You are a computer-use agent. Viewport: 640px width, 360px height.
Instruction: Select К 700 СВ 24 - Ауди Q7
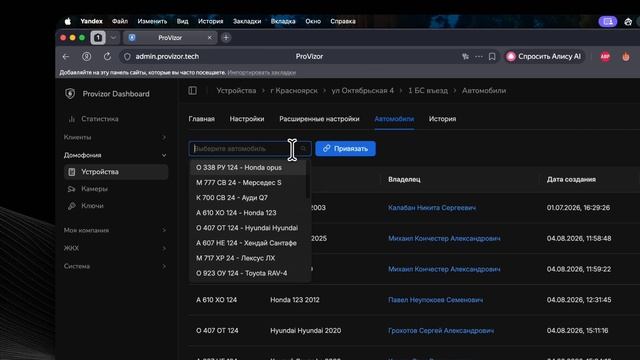(248, 198)
